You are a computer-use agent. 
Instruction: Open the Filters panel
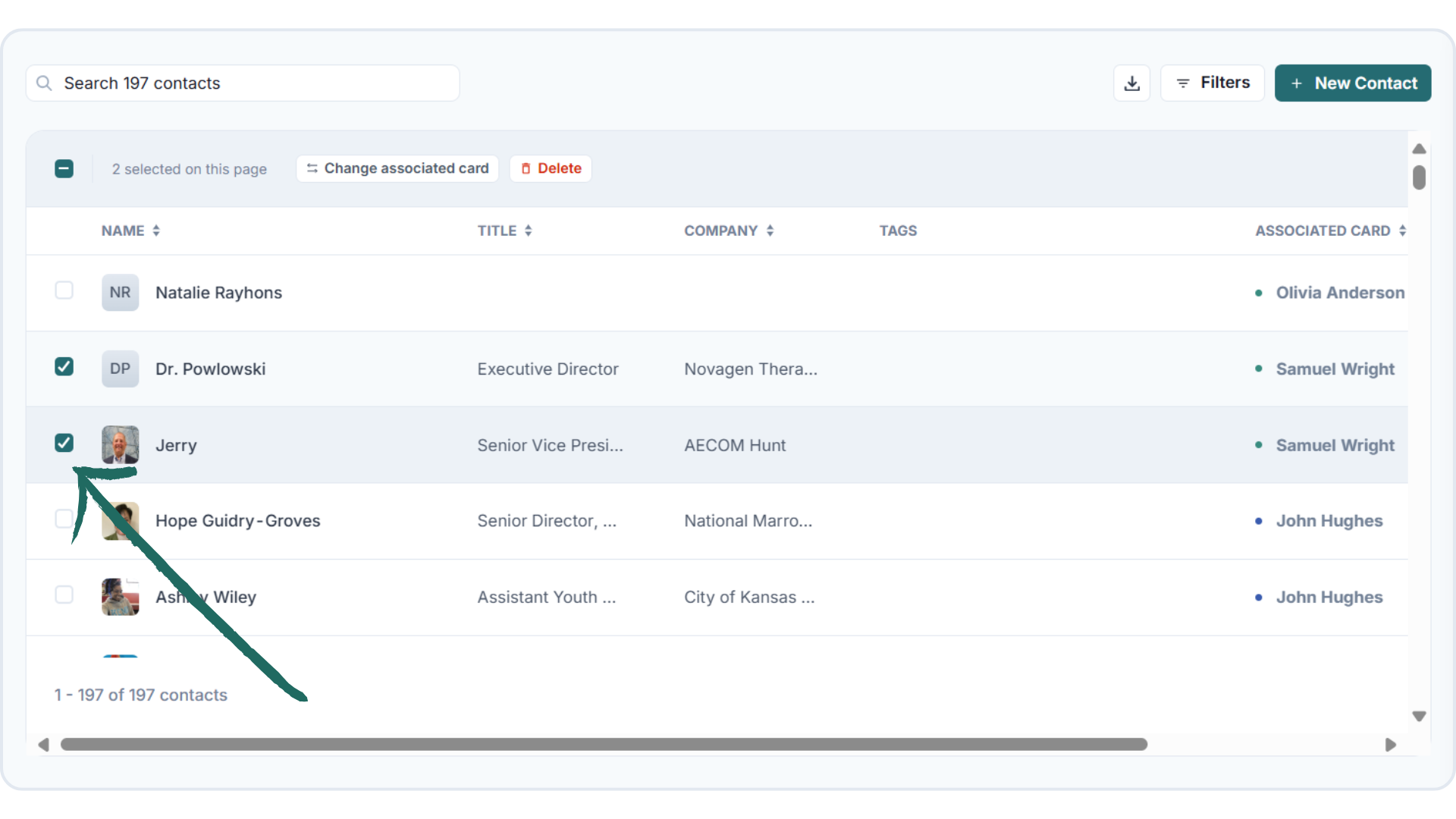click(x=1212, y=83)
